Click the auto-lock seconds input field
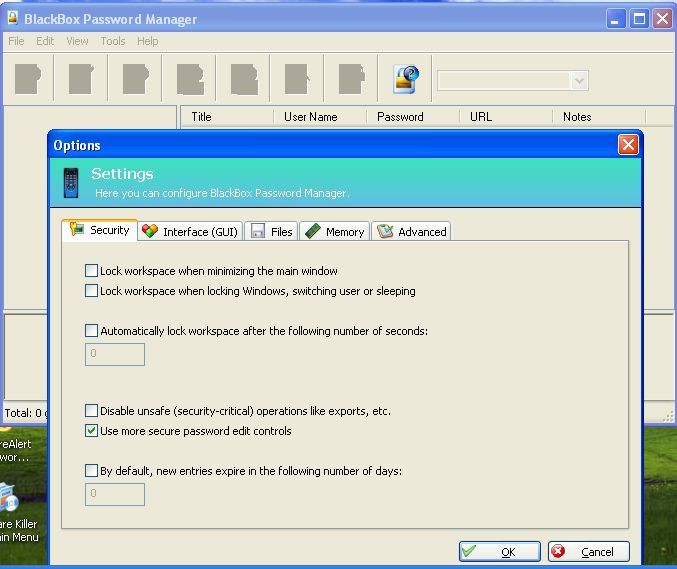 click(115, 354)
